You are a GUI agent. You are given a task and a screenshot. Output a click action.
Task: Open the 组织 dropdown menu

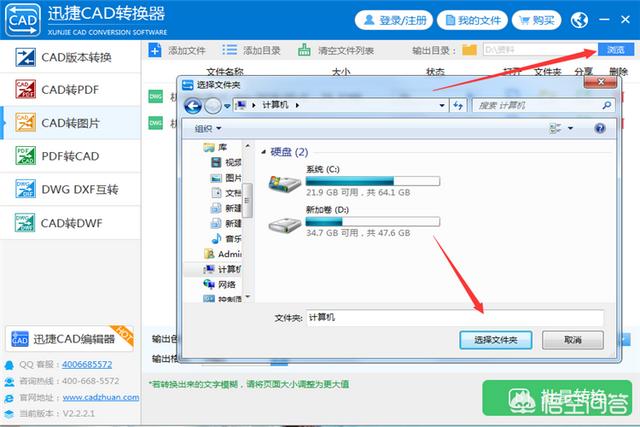[x=208, y=129]
